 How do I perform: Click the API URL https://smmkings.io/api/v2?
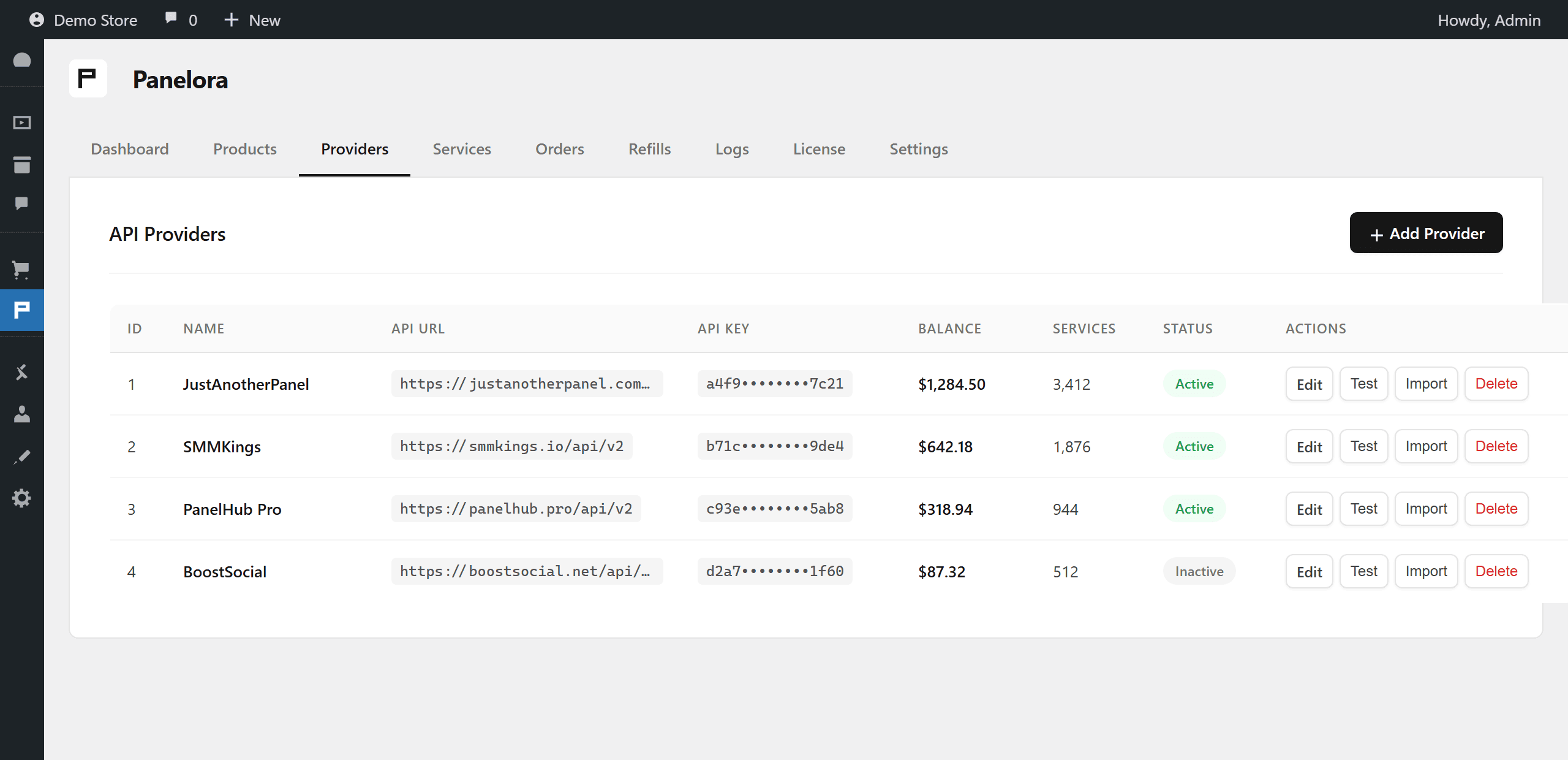tap(511, 446)
